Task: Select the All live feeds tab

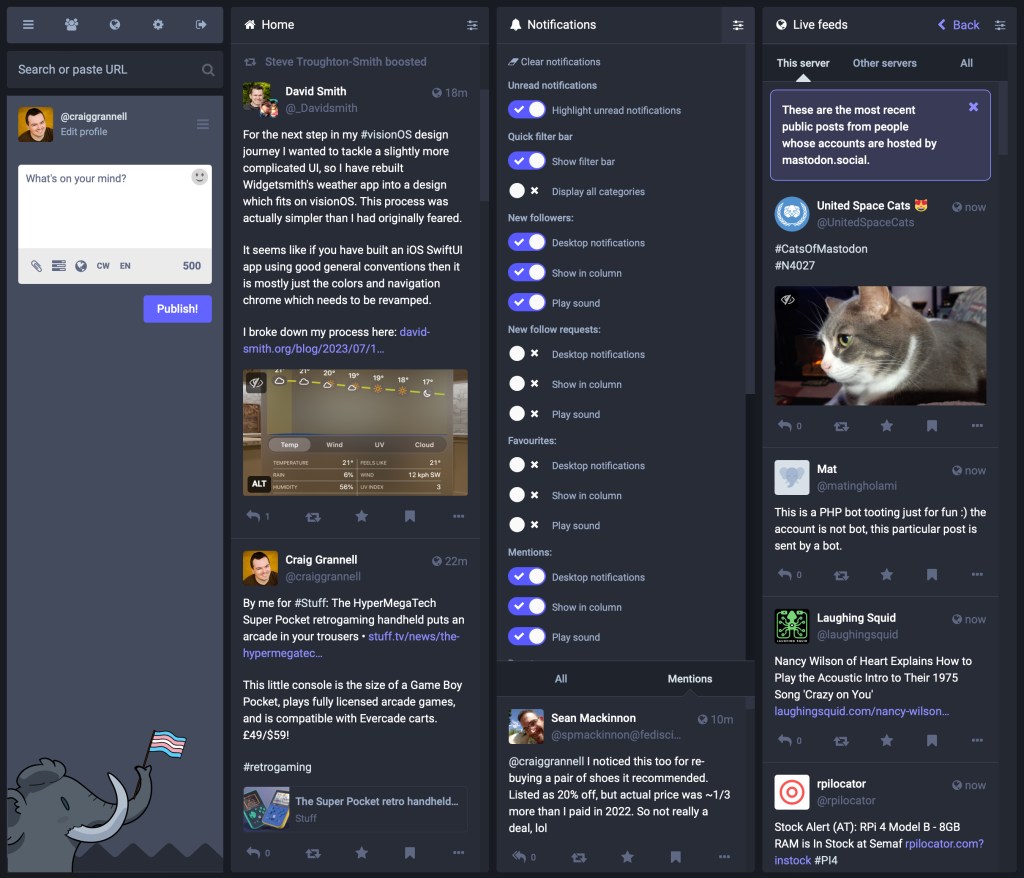Action: click(967, 63)
